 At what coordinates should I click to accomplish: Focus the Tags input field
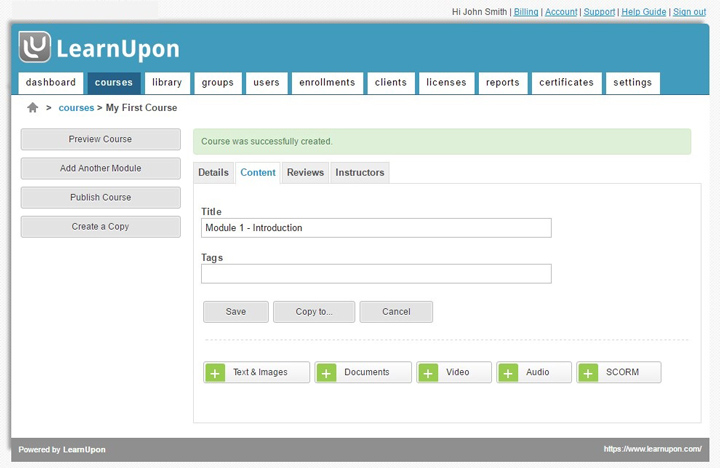[376, 274]
